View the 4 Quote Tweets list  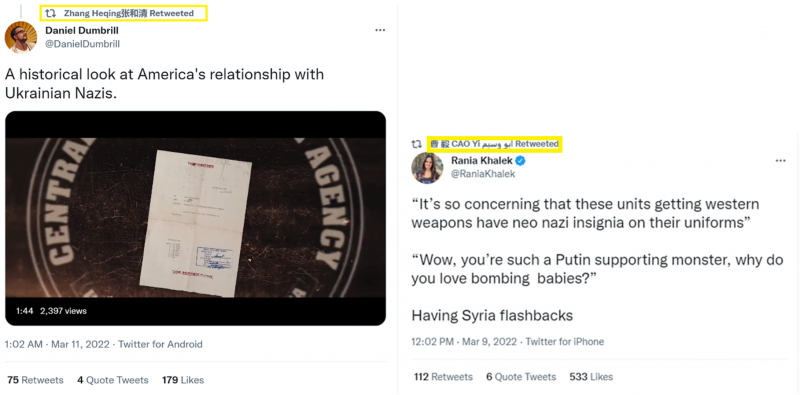pyautogui.click(x=113, y=380)
